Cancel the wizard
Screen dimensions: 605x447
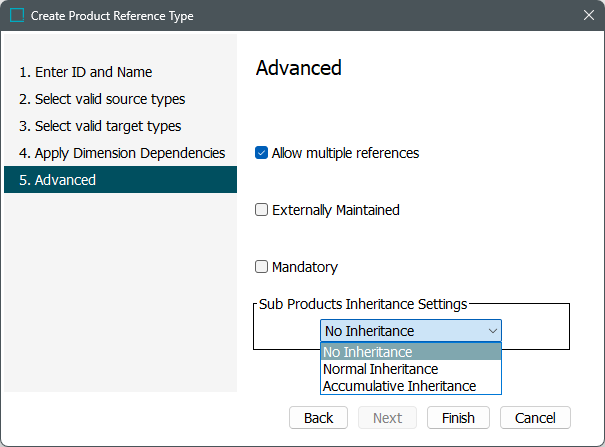[x=535, y=418]
